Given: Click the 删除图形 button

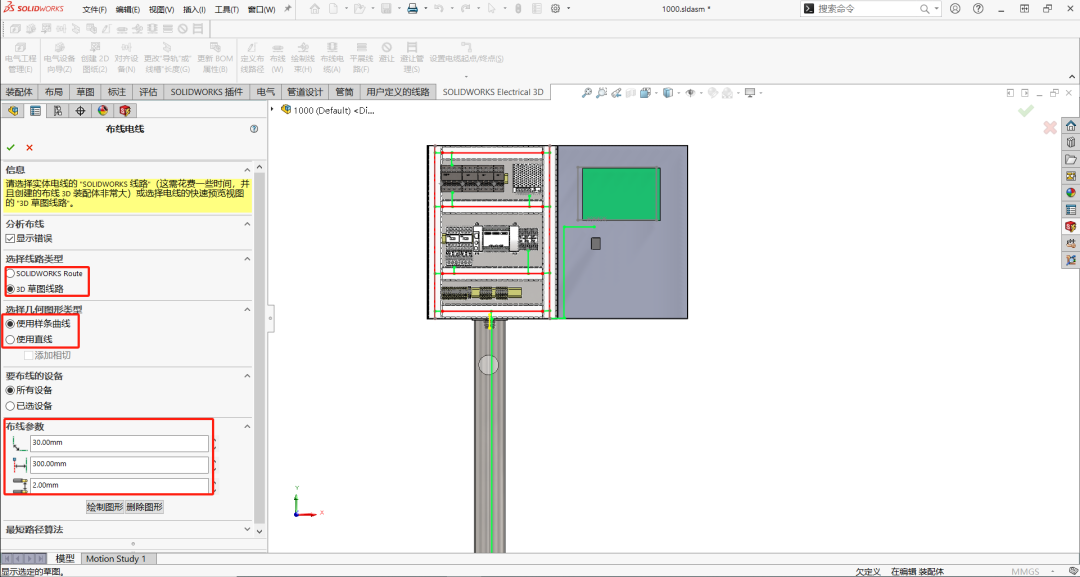Looking at the screenshot, I should tap(145, 507).
